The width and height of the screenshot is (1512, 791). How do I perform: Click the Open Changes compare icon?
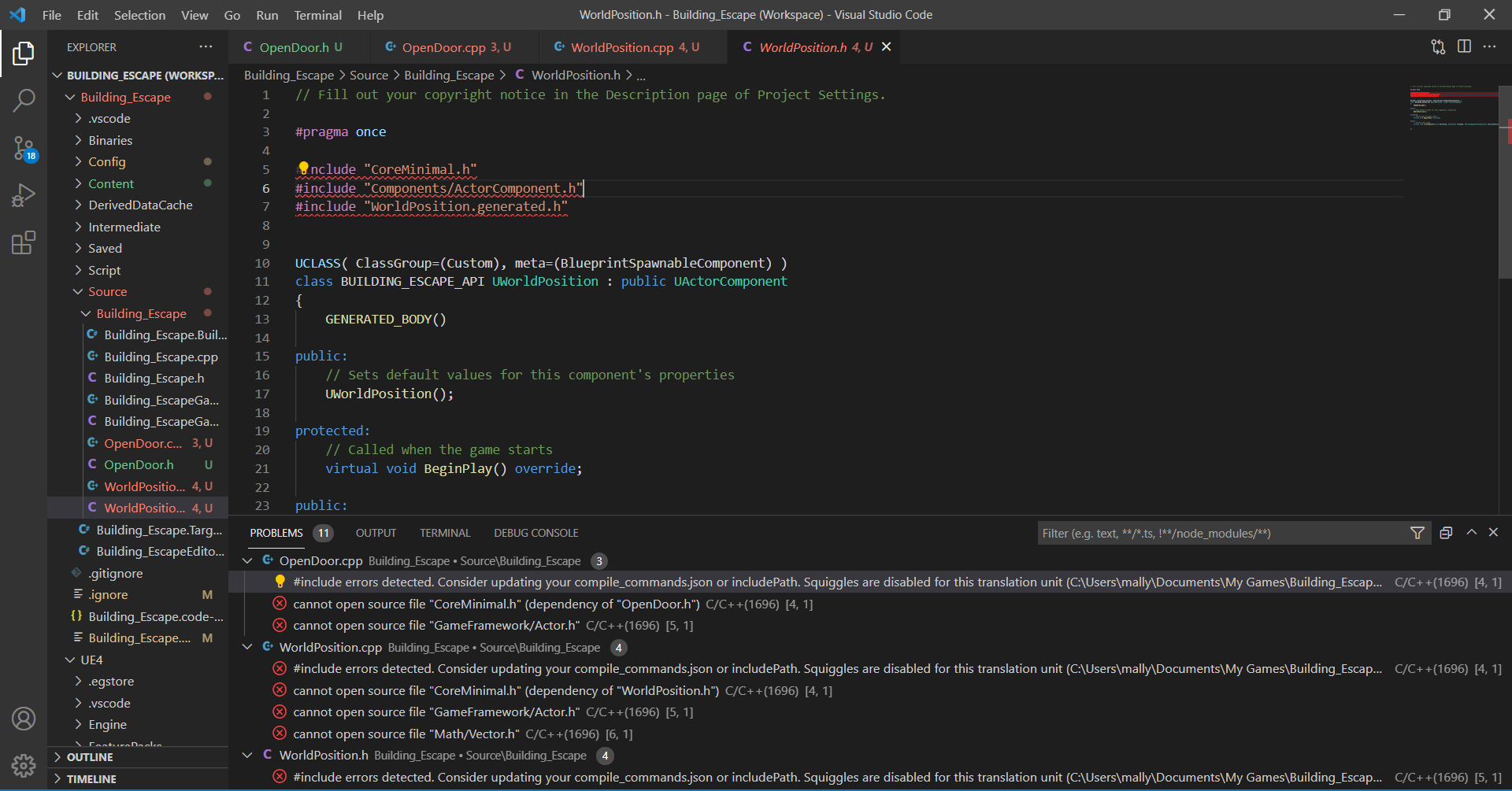click(x=1438, y=46)
